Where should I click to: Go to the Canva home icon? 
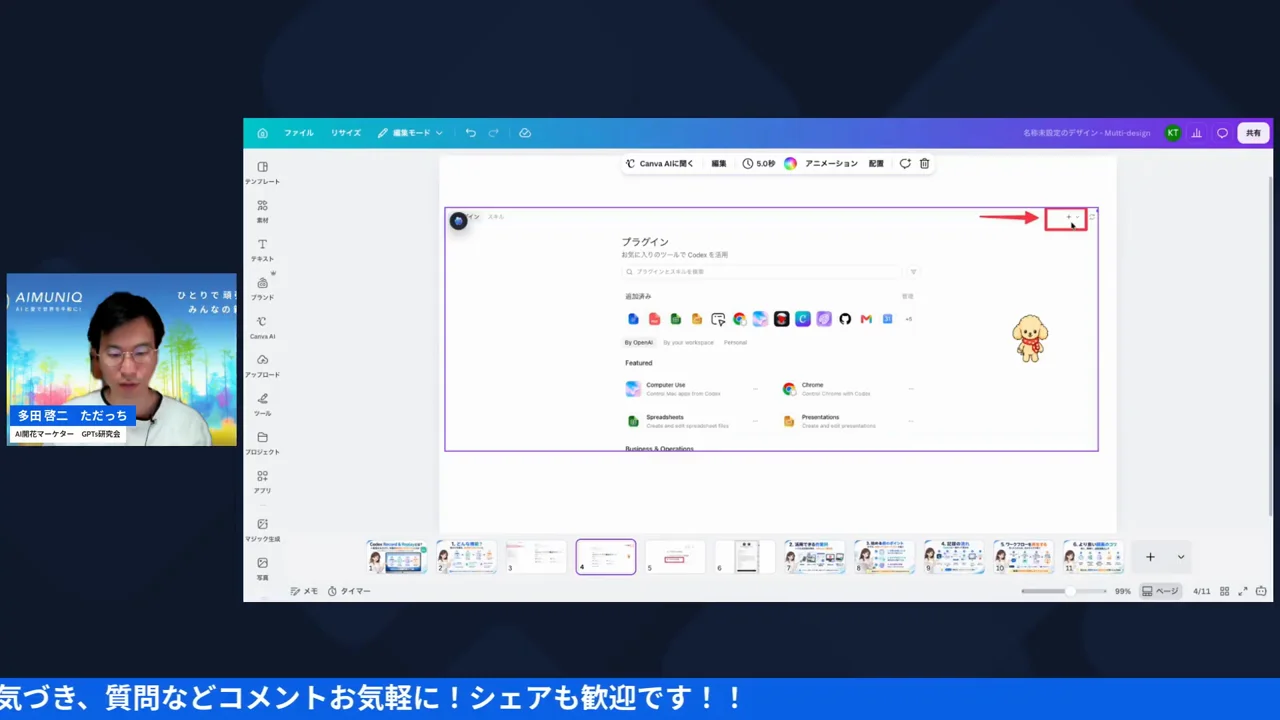[262, 133]
